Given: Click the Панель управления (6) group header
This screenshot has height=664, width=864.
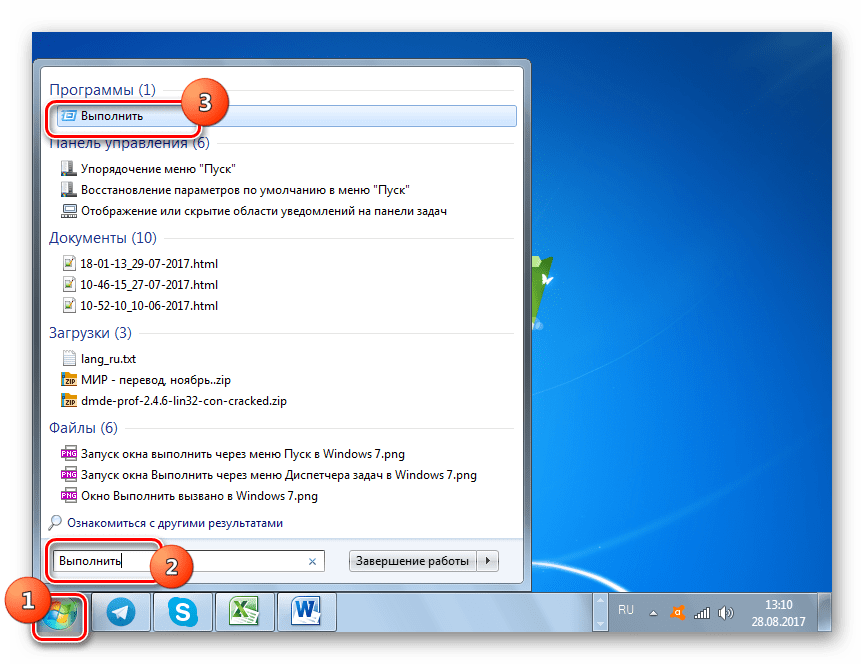Looking at the screenshot, I should tap(129, 143).
